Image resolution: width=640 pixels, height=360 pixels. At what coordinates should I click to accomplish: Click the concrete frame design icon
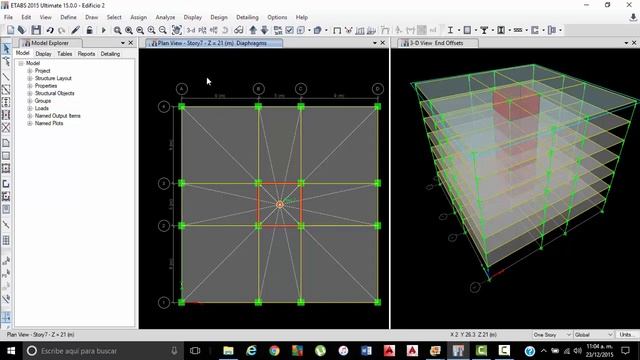(x=467, y=30)
